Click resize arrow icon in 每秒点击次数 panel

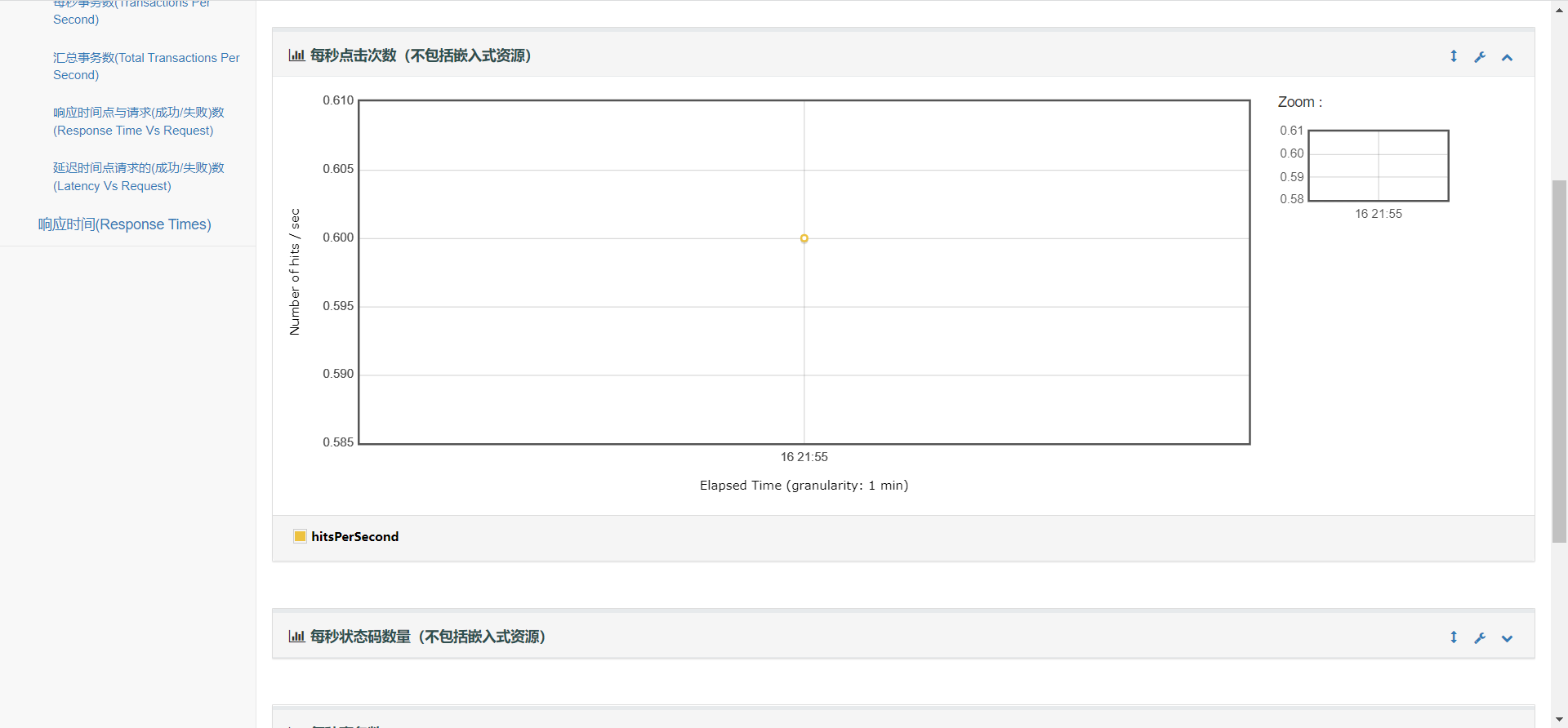(x=1454, y=56)
